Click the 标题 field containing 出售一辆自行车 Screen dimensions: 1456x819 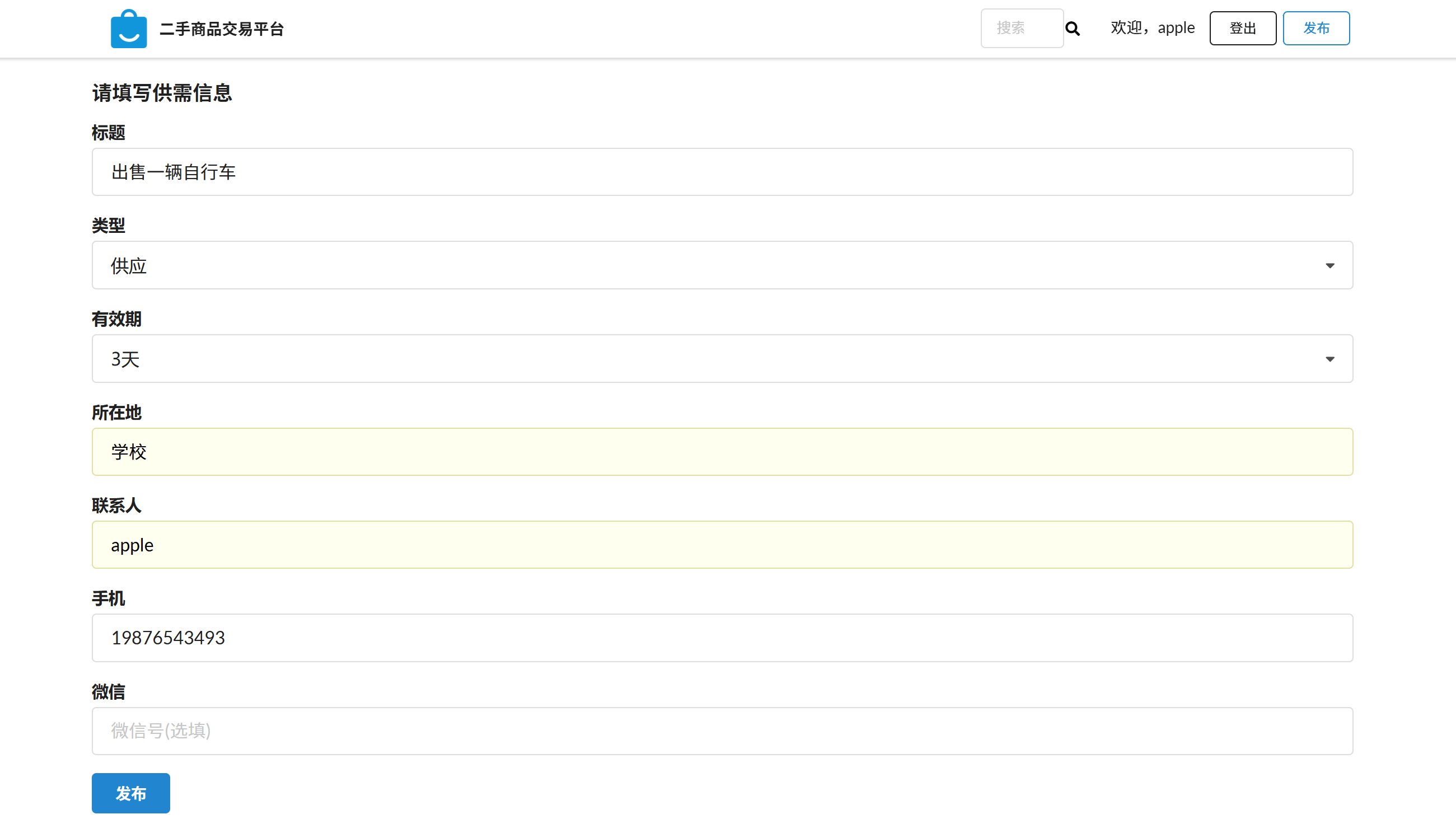click(x=722, y=172)
